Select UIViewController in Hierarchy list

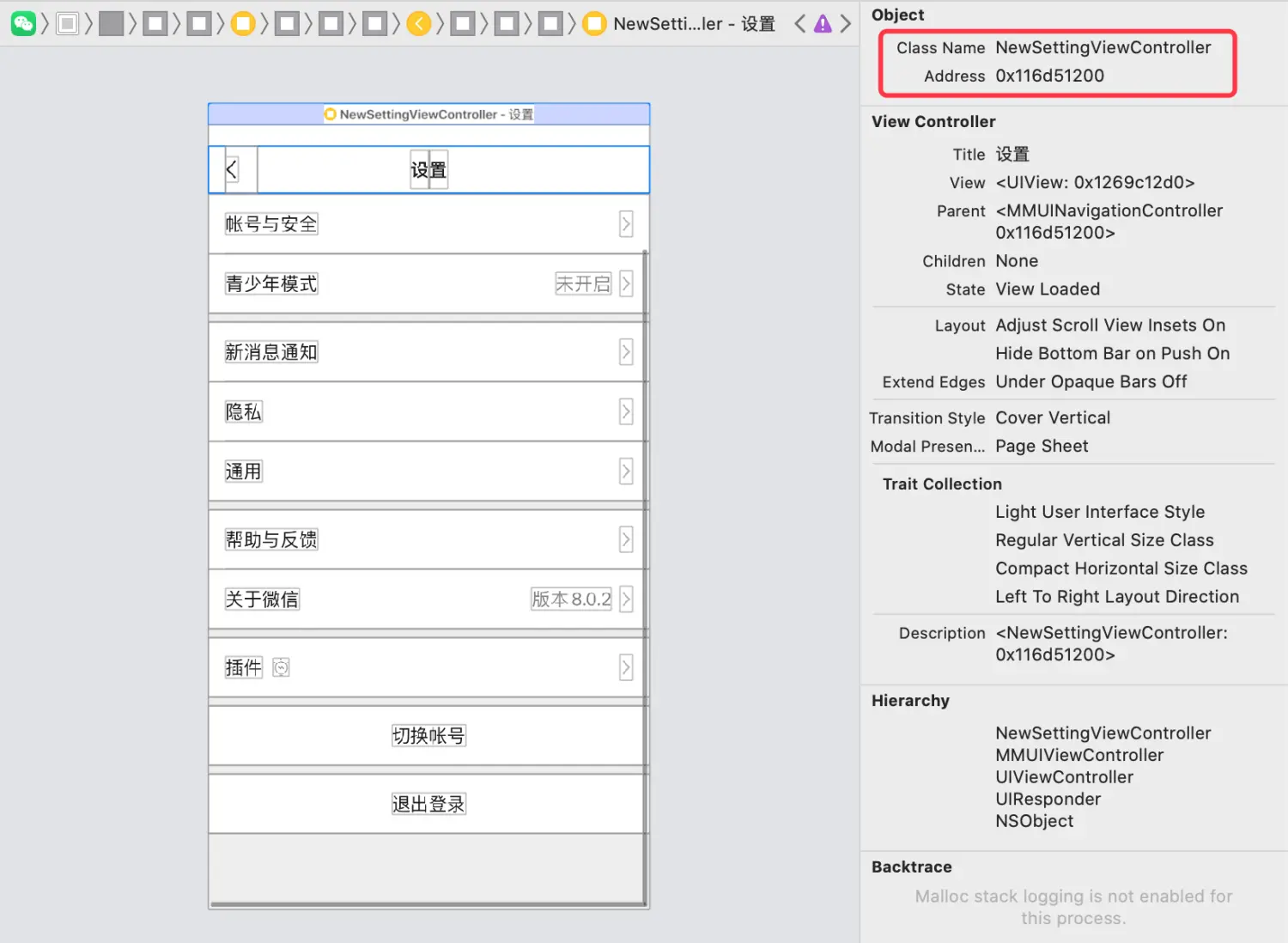1064,777
